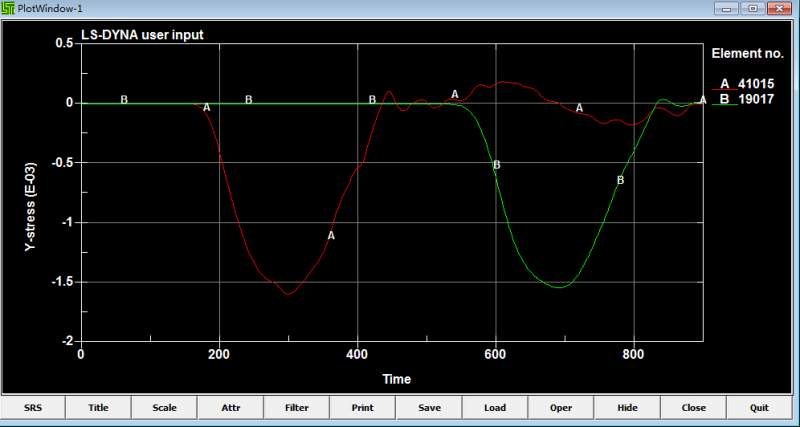Click the 'Element no.' legend heading
This screenshot has width=800, height=427.
[747, 54]
